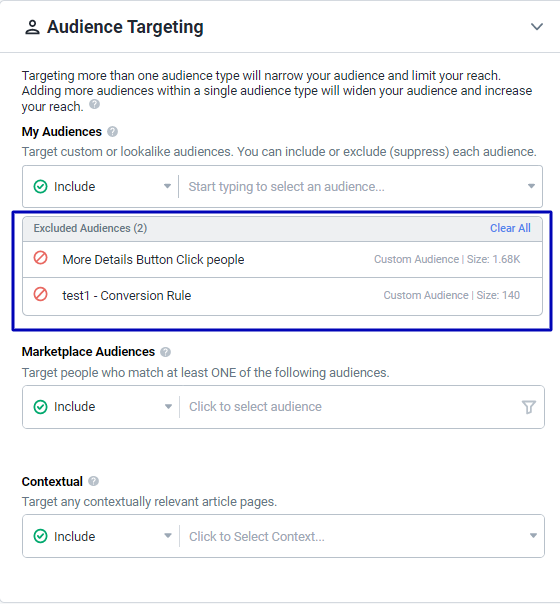Expand the My Audiences selection arrow

click(531, 186)
